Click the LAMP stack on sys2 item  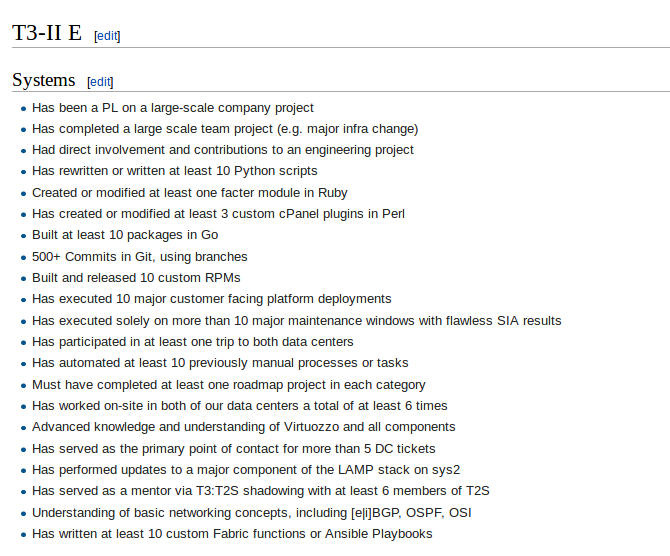tap(246, 470)
